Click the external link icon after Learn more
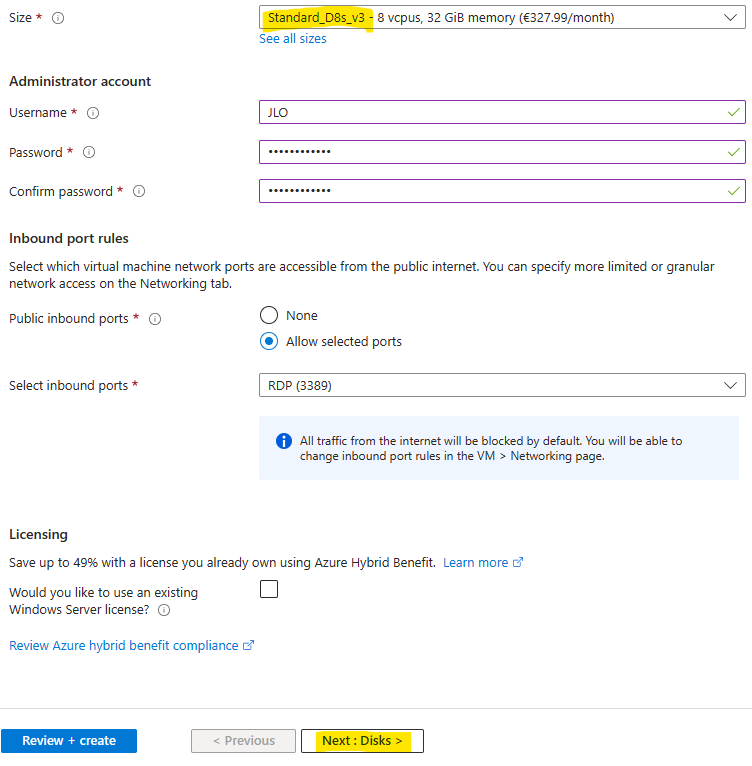The image size is (752, 766). coord(518,563)
